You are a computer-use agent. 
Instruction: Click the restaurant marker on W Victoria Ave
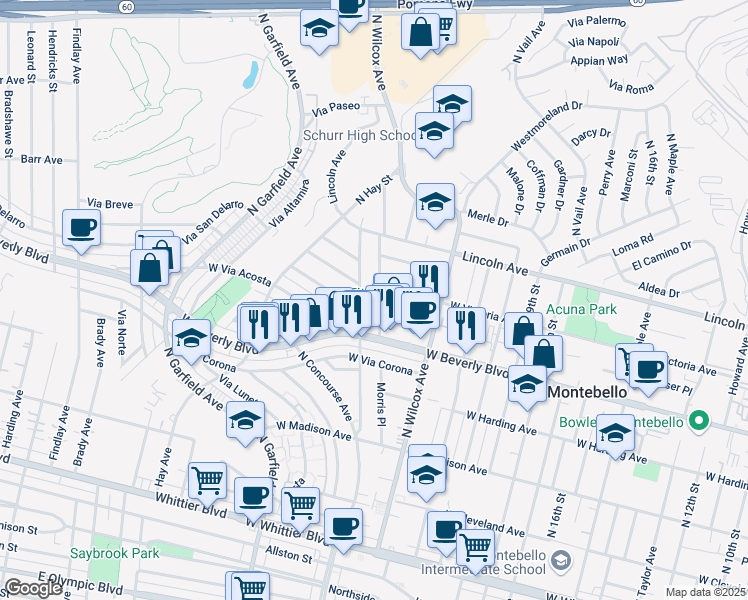click(x=466, y=330)
